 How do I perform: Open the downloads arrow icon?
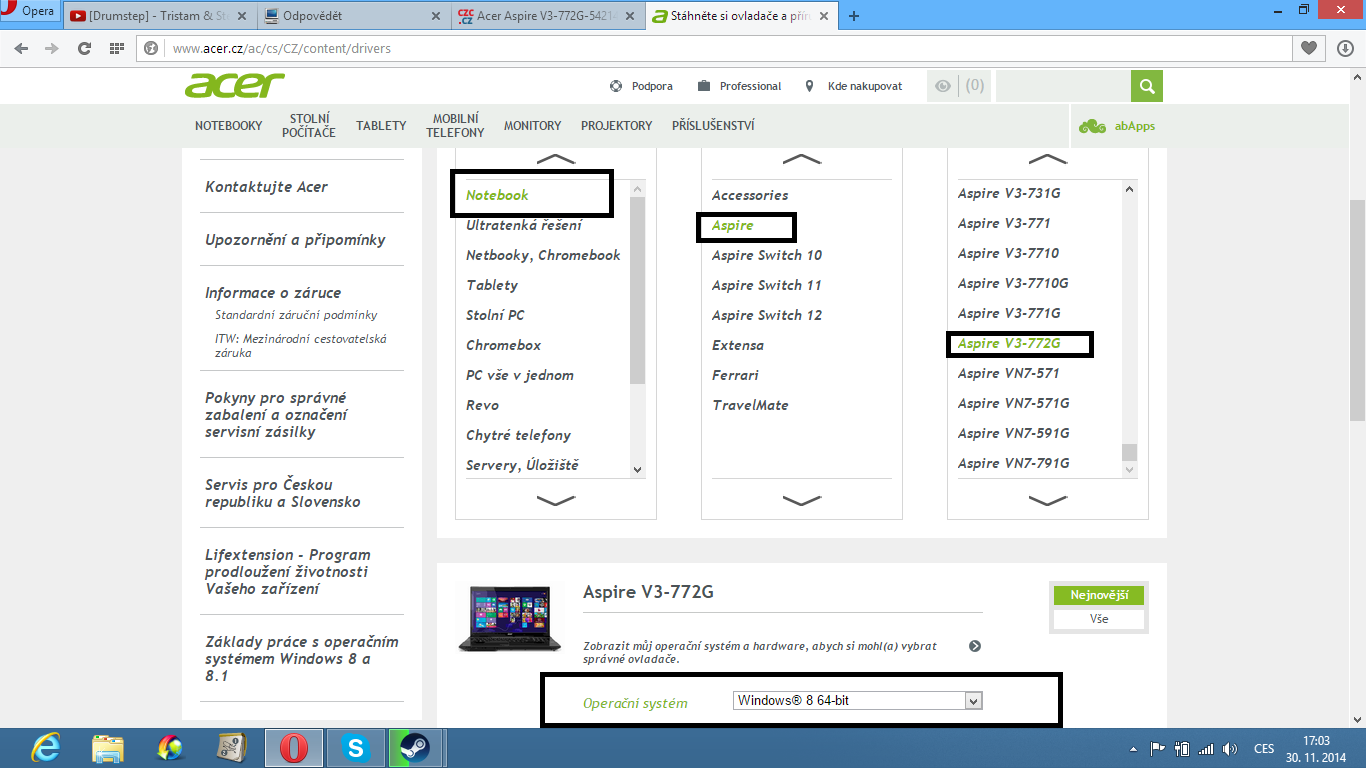[x=1345, y=48]
